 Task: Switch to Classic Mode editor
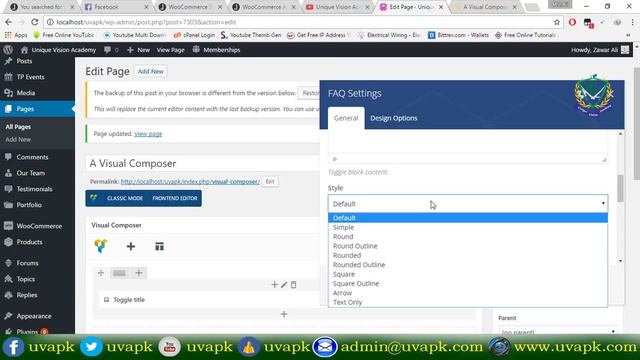pos(125,198)
